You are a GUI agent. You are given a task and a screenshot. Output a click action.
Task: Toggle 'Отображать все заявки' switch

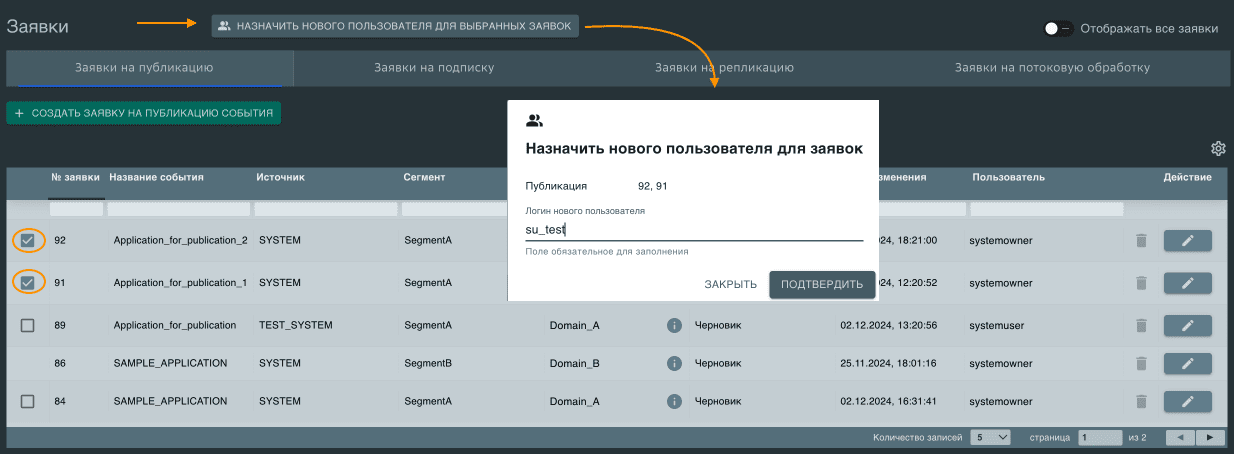1058,28
